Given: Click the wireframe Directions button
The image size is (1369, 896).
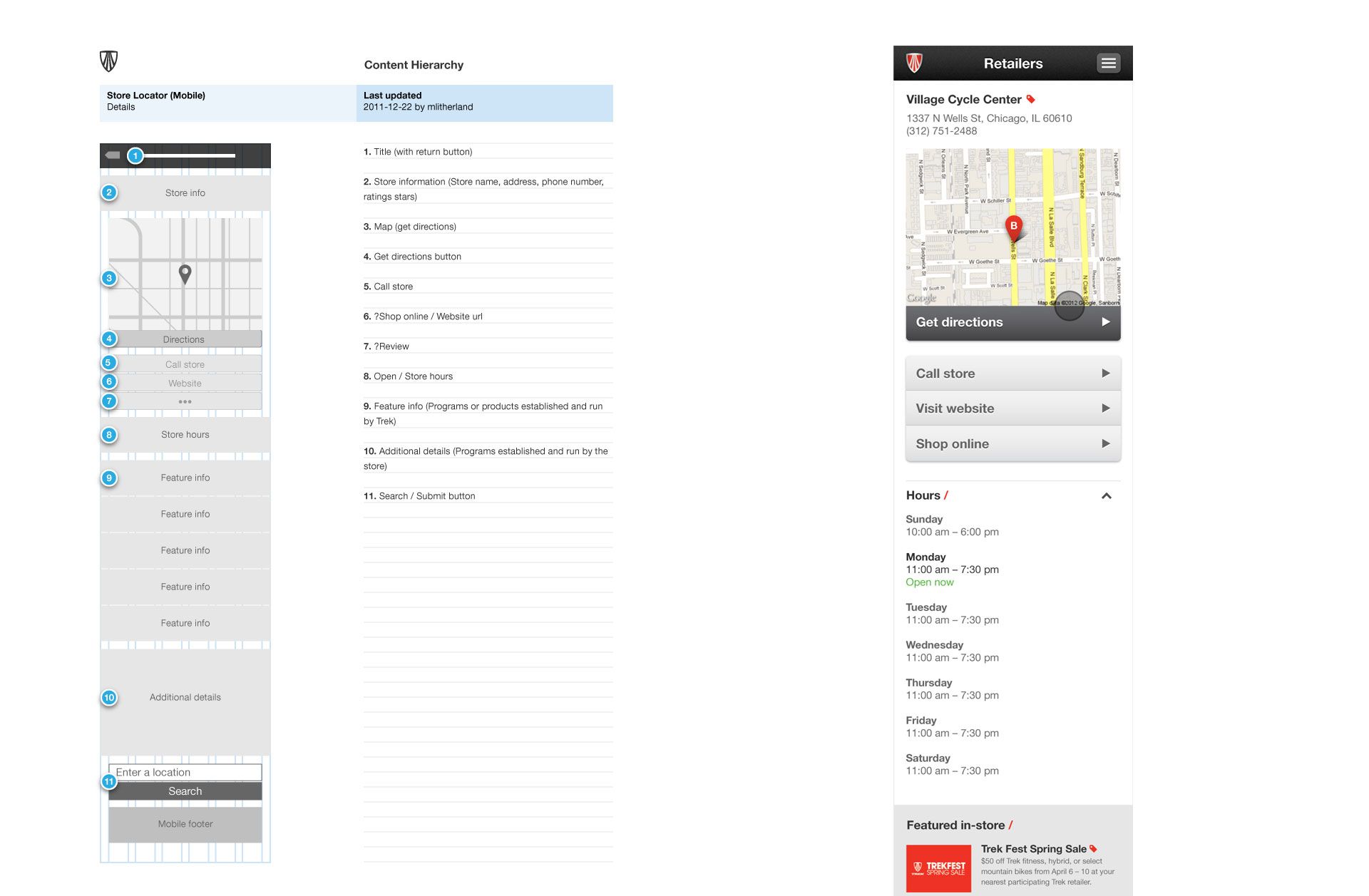Looking at the screenshot, I should tap(185, 339).
